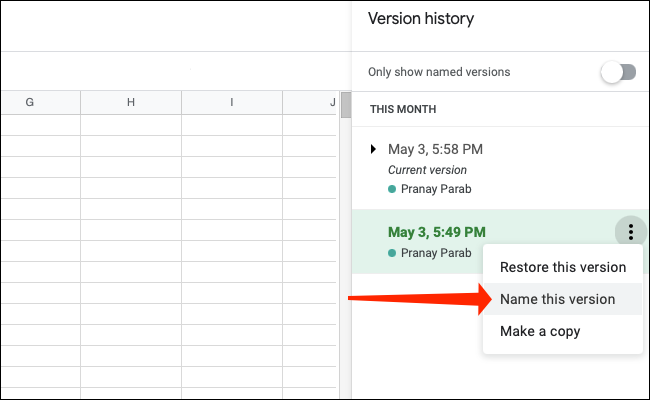Viewport: 650px width, 400px height.
Task: Click the Version history panel title
Action: (421, 19)
